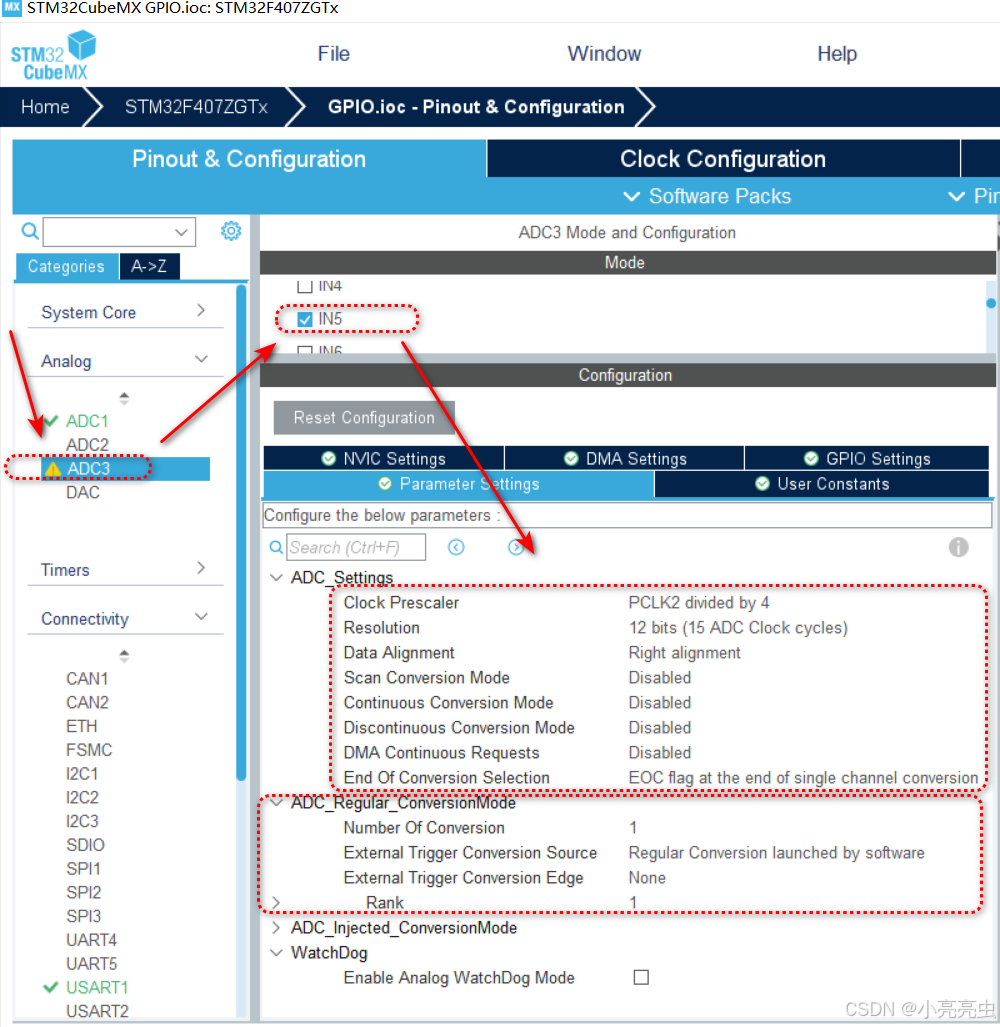This screenshot has height=1027, width=1000.
Task: Expand the System Core category
Action: (x=201, y=310)
